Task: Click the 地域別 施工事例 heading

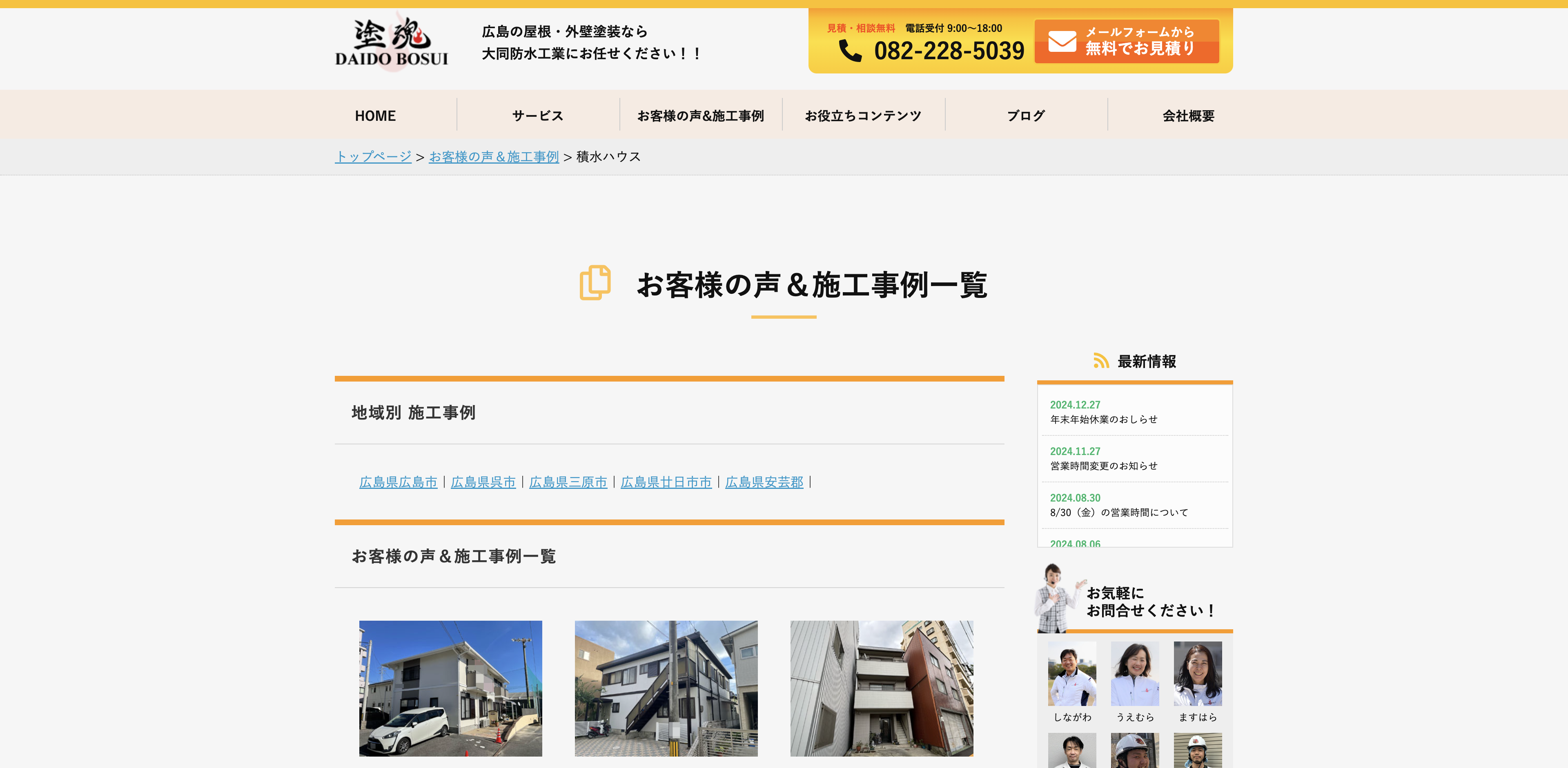Action: (x=413, y=413)
